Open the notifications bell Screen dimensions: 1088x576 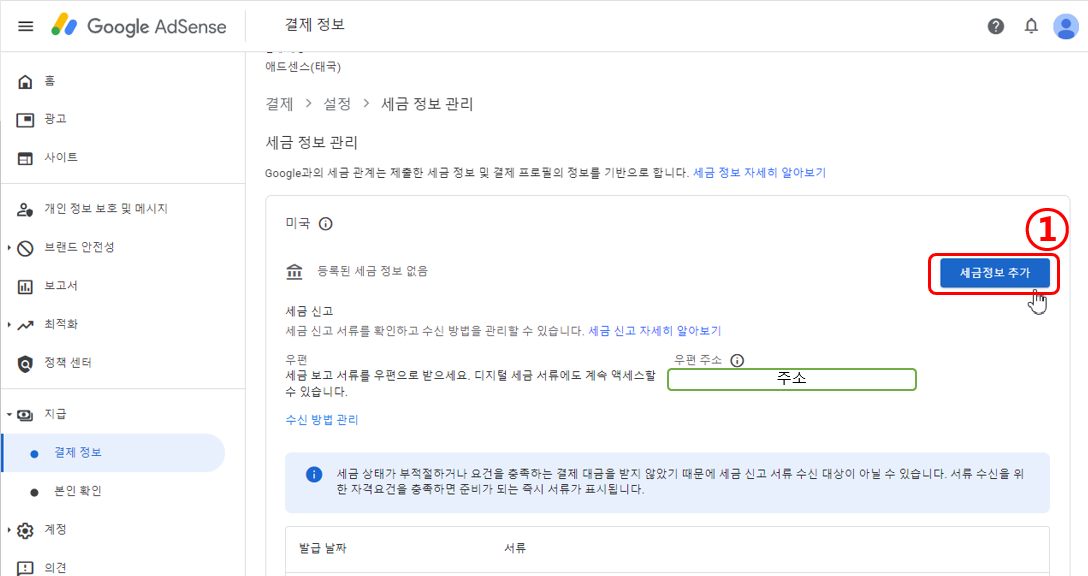[x=1031, y=26]
